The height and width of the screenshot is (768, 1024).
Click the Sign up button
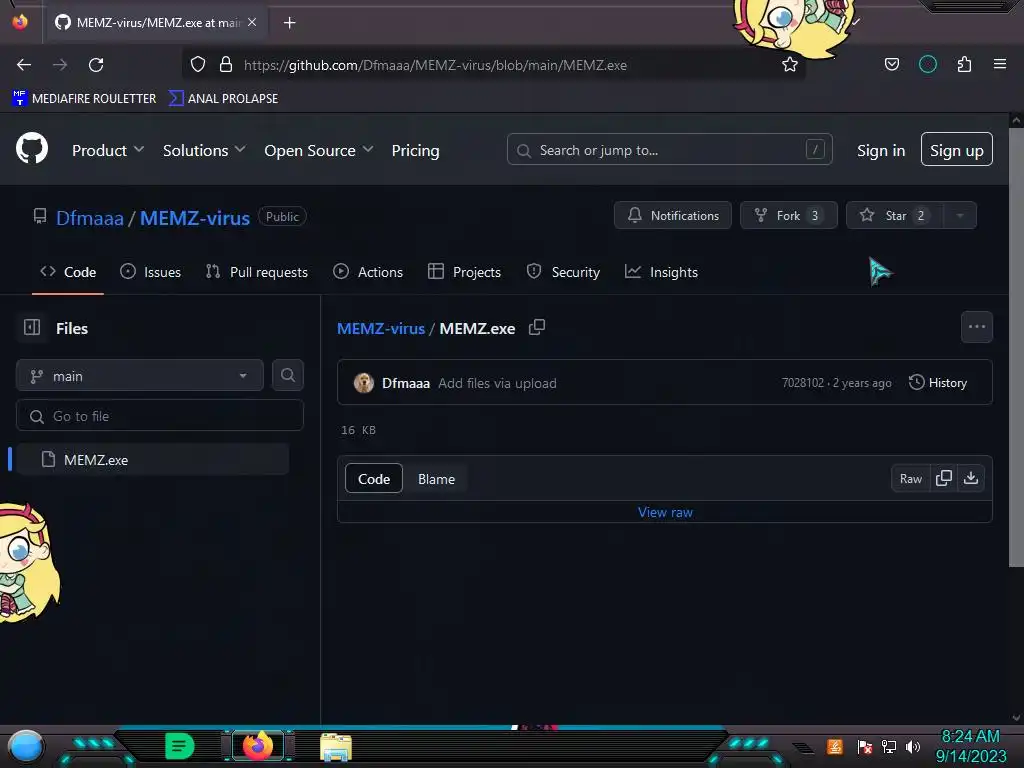pos(956,150)
